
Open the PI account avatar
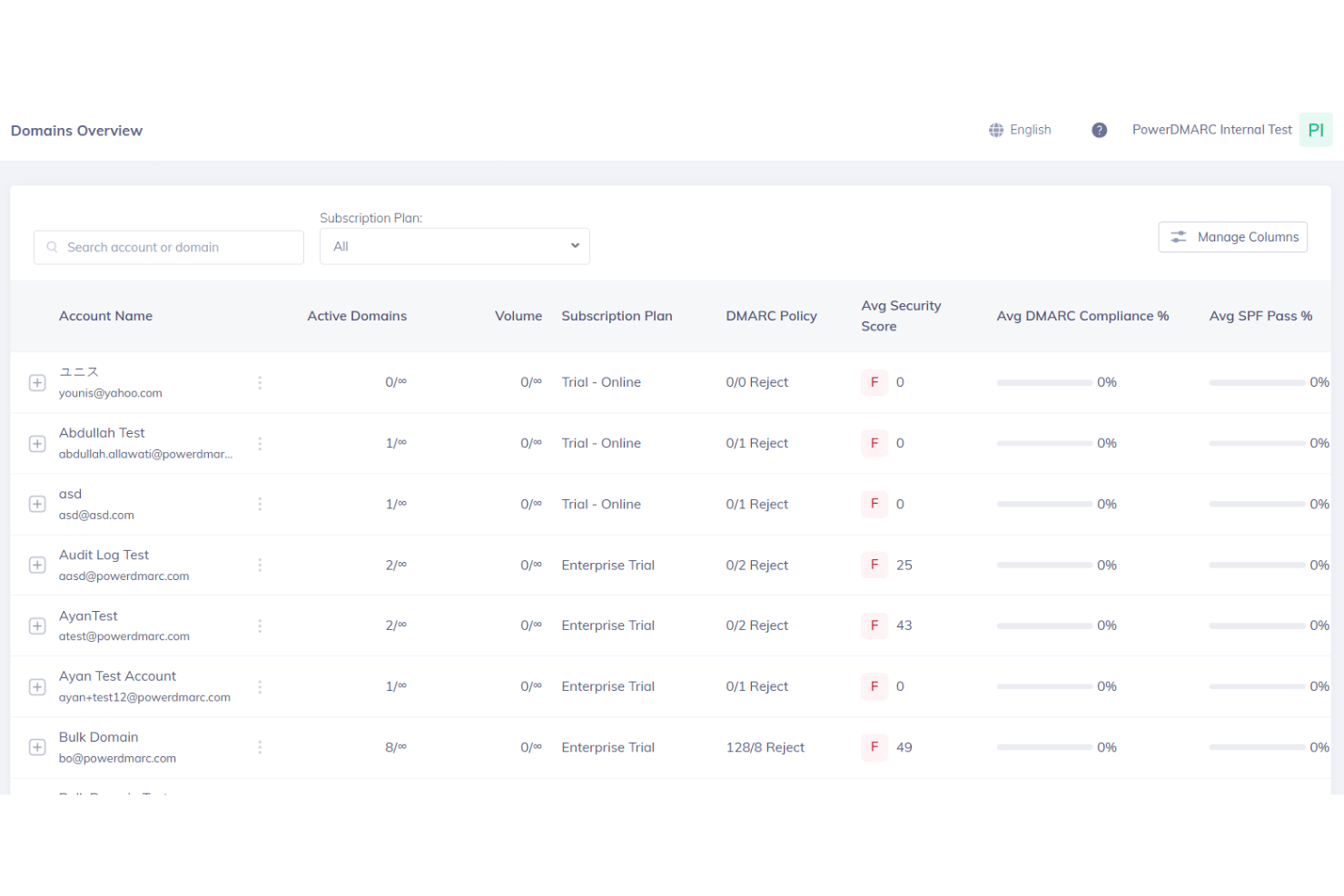pyautogui.click(x=1316, y=130)
